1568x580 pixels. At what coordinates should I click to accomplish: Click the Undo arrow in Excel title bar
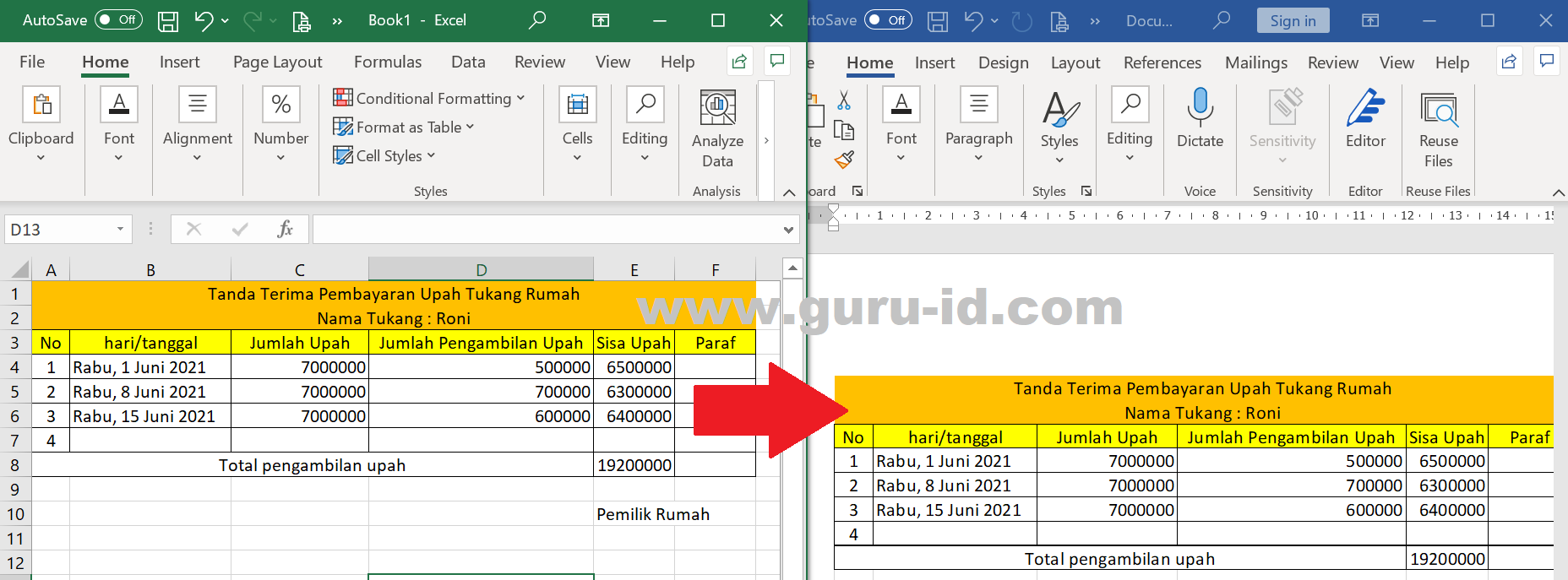point(204,20)
